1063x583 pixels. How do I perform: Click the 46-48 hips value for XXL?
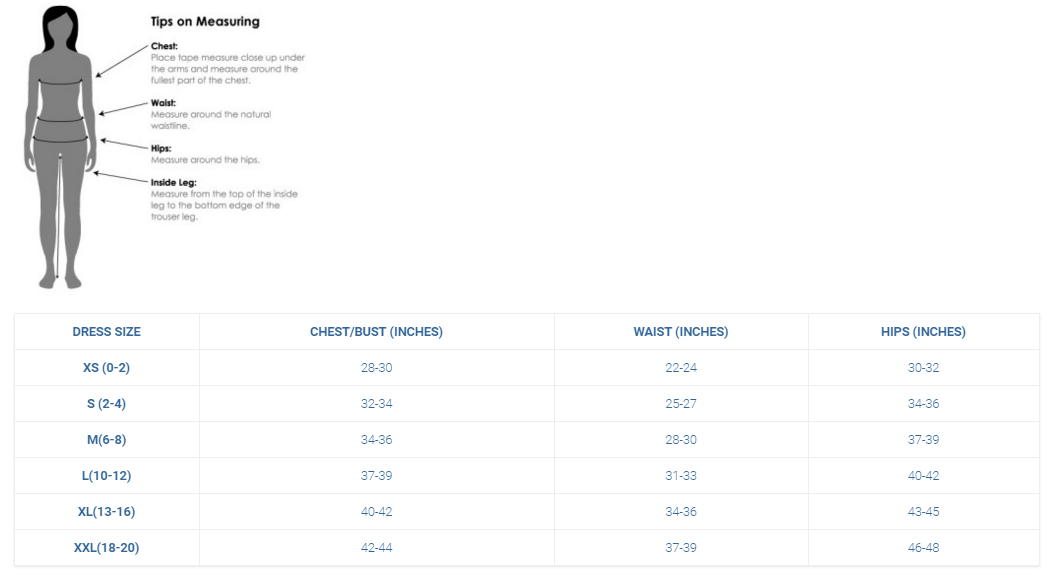tap(923, 547)
